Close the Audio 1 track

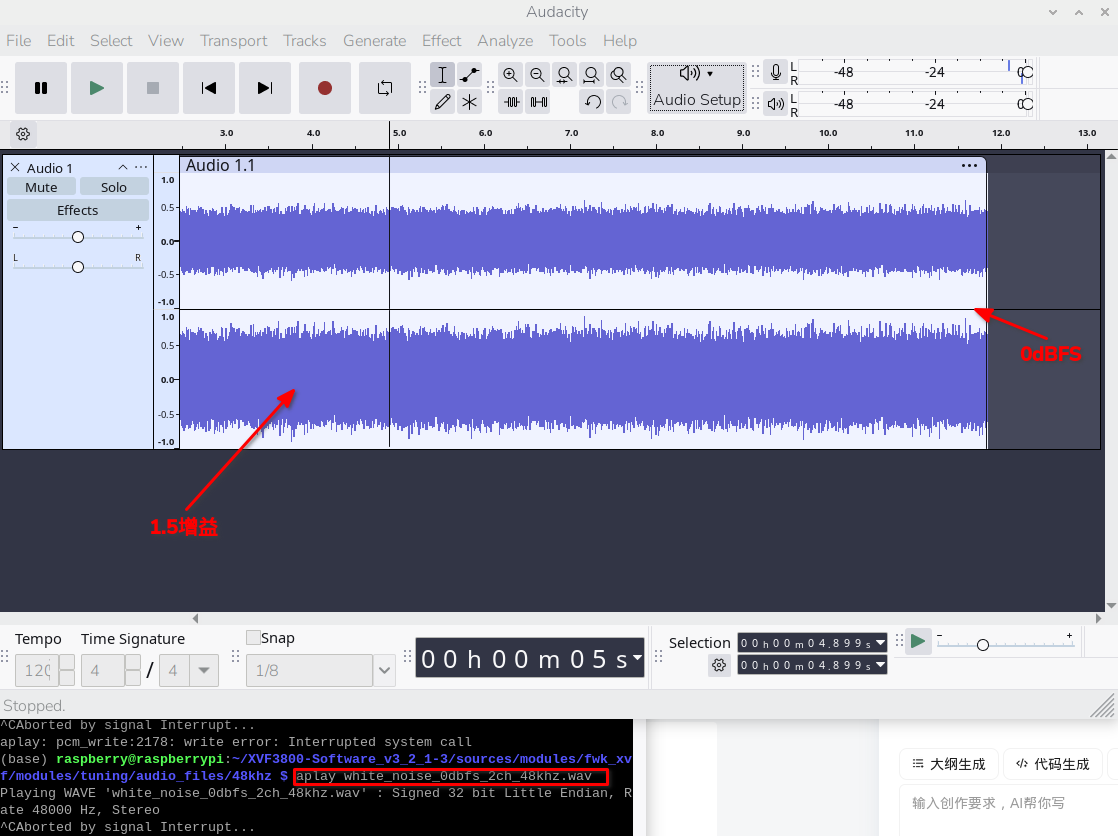tap(15, 168)
